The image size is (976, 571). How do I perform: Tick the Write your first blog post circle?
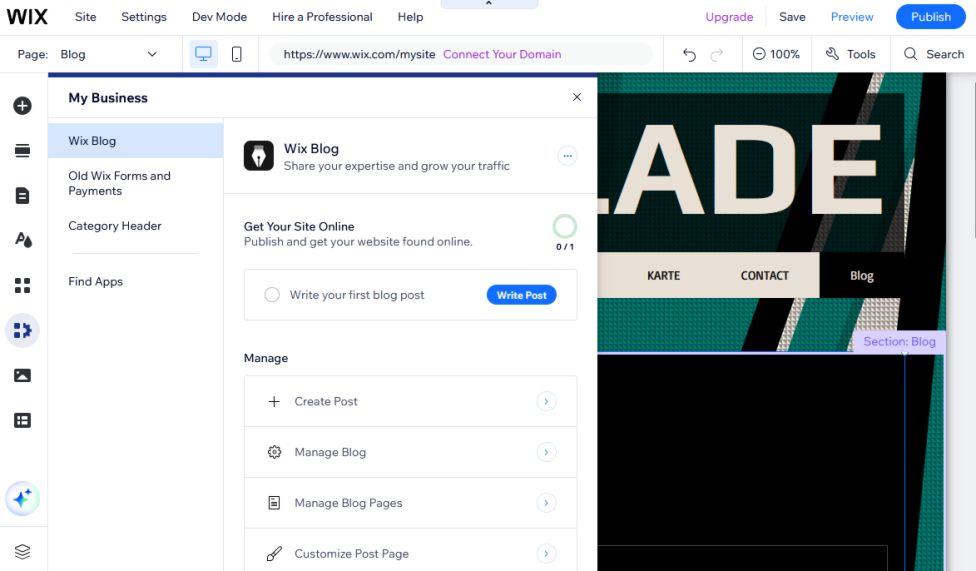point(272,295)
